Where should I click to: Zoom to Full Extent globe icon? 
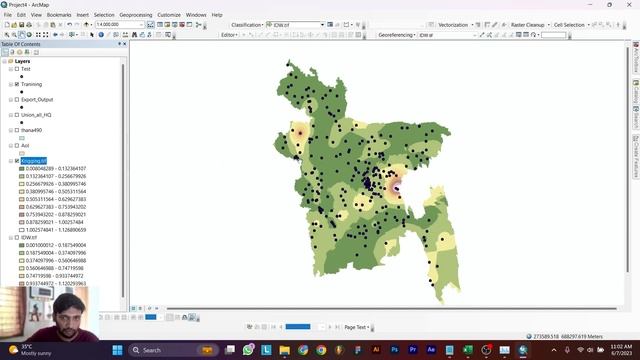click(29, 35)
